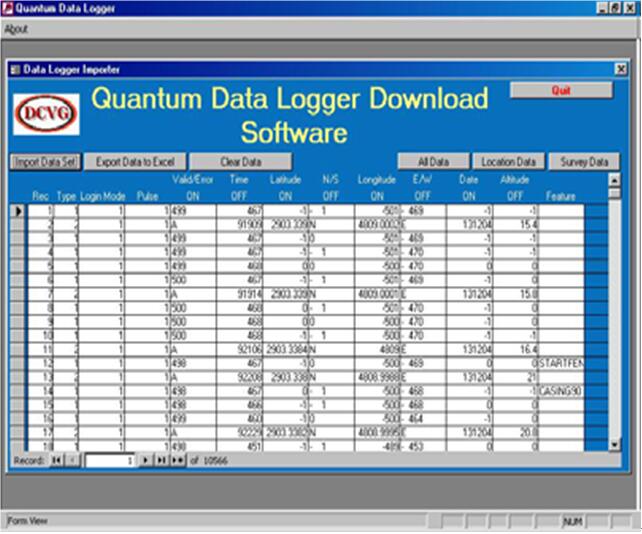Click scroll up arrow of table scrollbar

pyautogui.click(x=614, y=180)
